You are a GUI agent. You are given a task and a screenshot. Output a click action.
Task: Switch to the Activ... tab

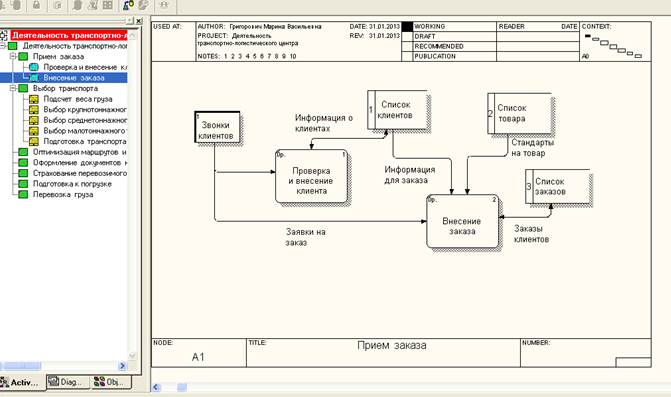tap(22, 382)
